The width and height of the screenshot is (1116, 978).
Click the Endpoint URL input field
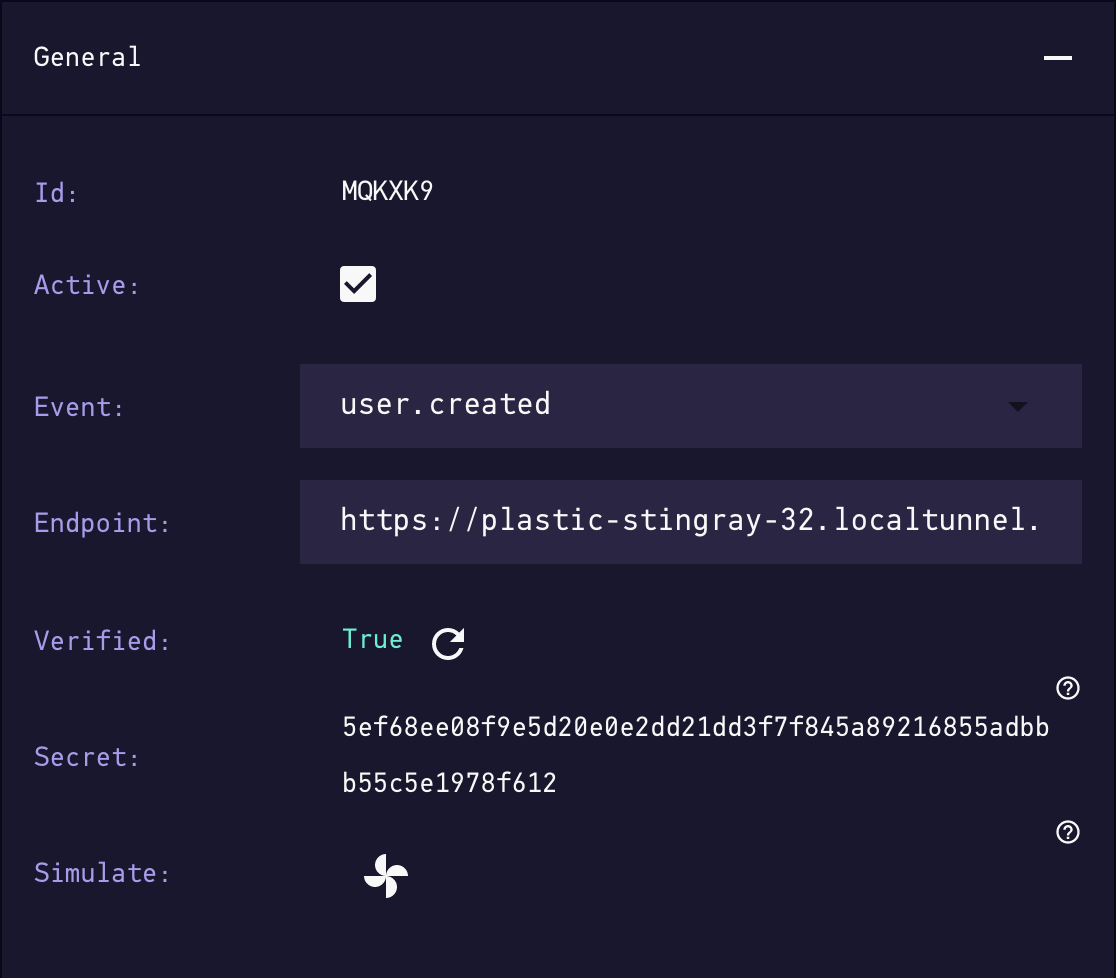(690, 522)
